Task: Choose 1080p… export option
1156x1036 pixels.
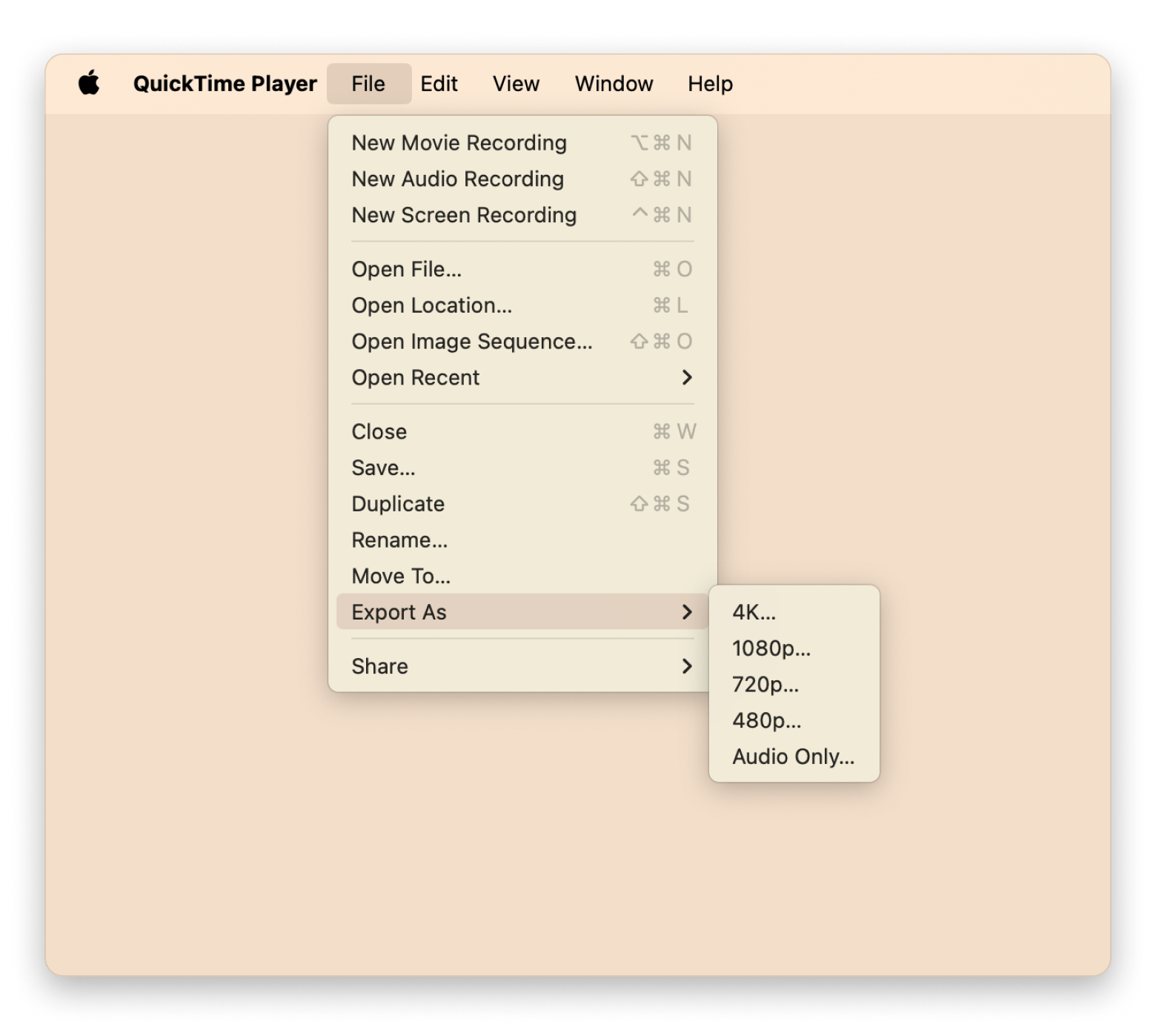Action: tap(771, 648)
